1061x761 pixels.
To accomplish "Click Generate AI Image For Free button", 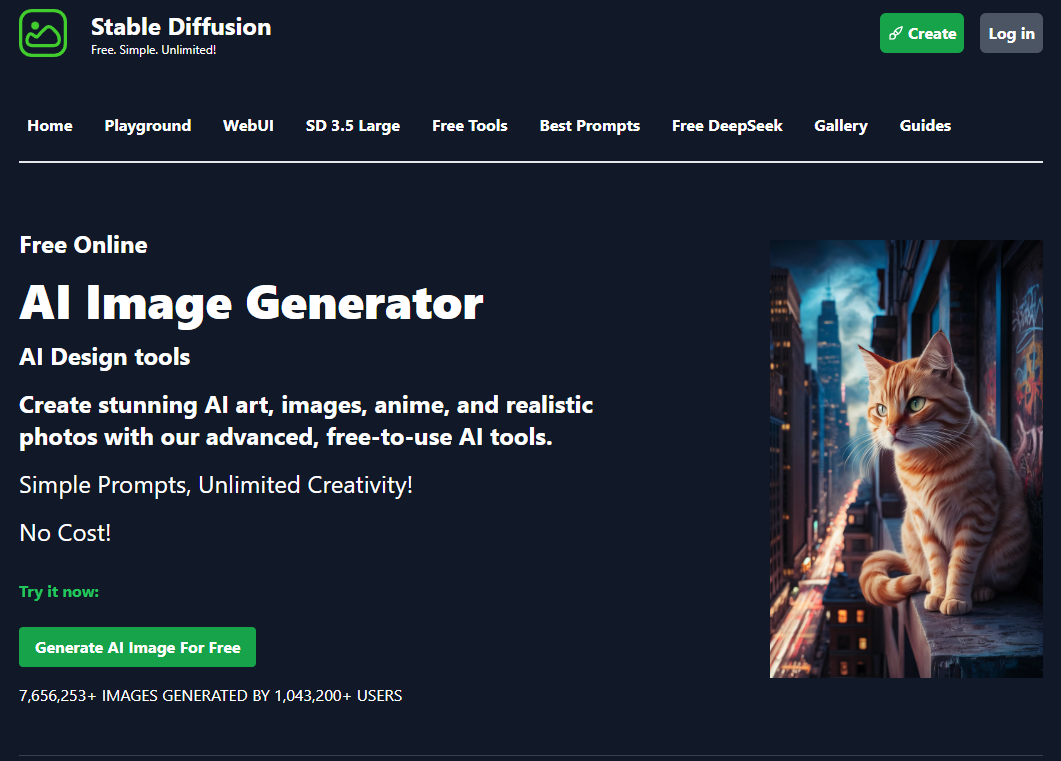I will point(137,647).
